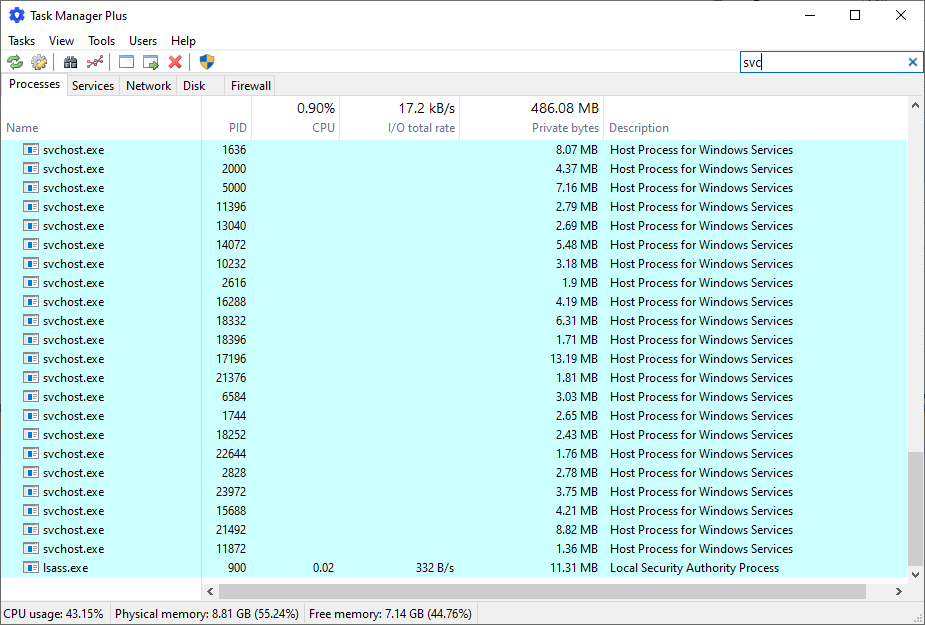925x625 pixels.
Task: Click the process icon of svchost.exe PID 17196
Action: point(31,358)
